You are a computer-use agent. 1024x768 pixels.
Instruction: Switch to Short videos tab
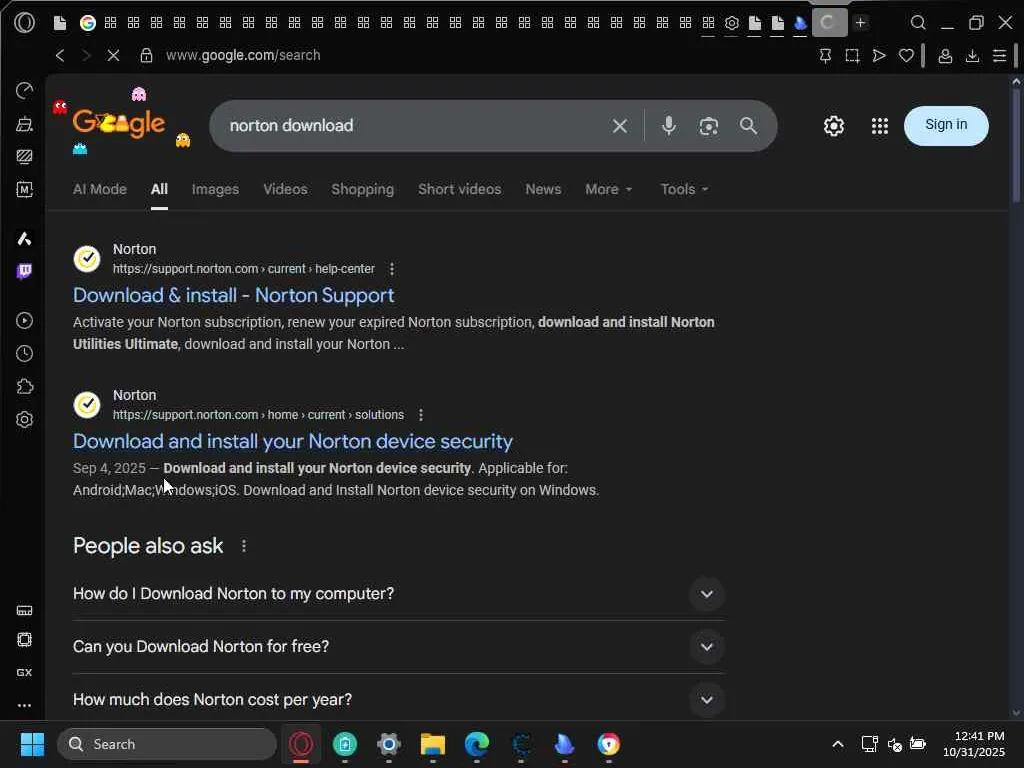460,189
